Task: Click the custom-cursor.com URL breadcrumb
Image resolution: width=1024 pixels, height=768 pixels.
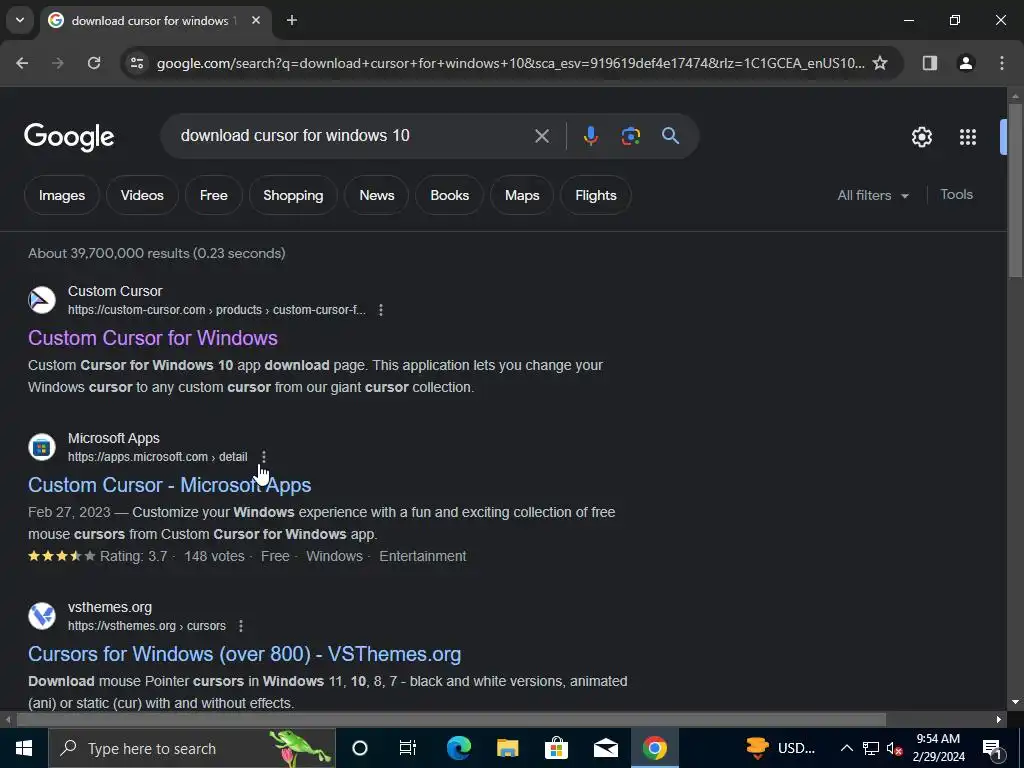Action: [x=217, y=310]
